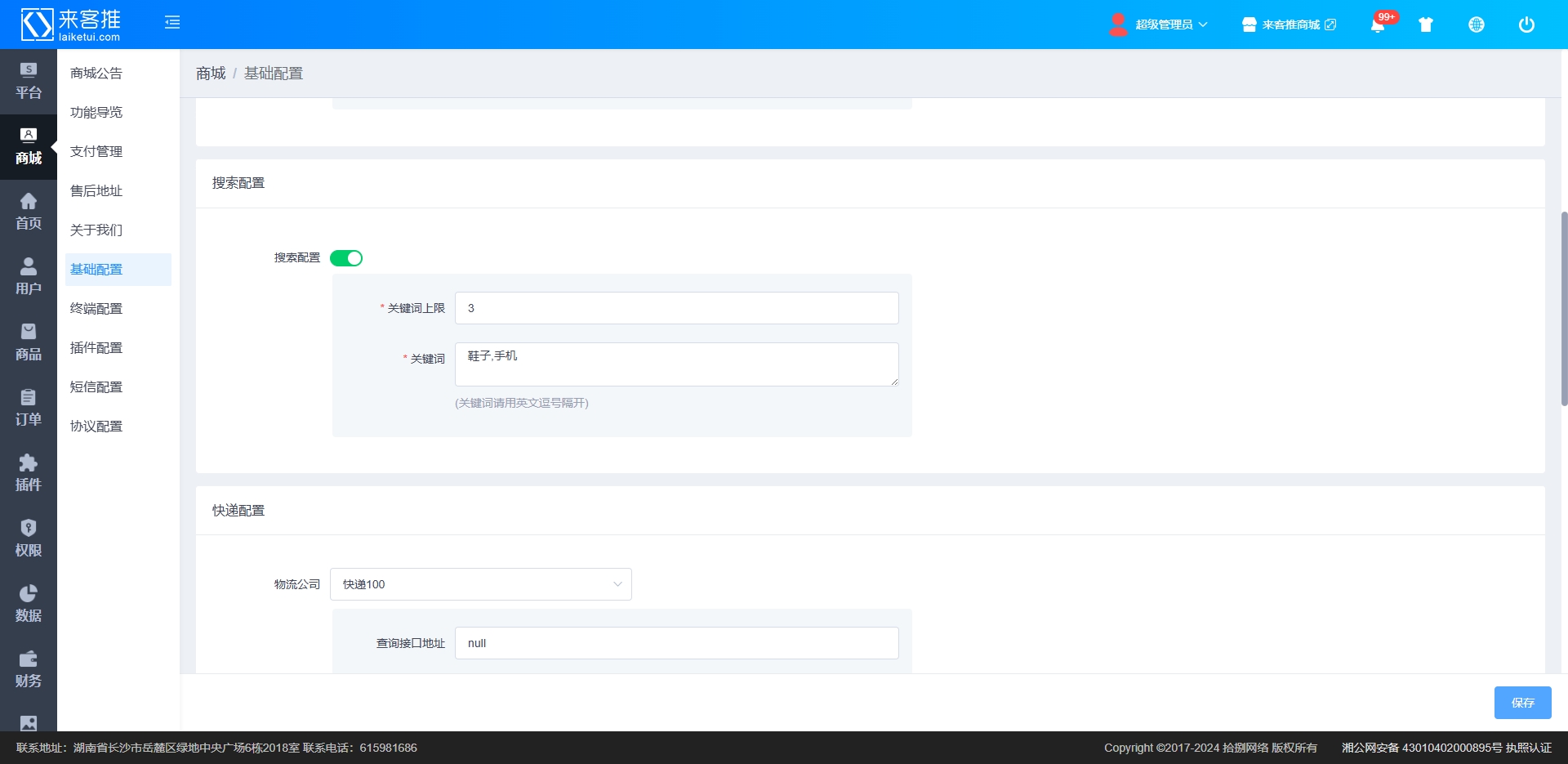The height and width of the screenshot is (764, 1568).
Task: Click the 商城 breadcrumb link
Action: click(211, 74)
